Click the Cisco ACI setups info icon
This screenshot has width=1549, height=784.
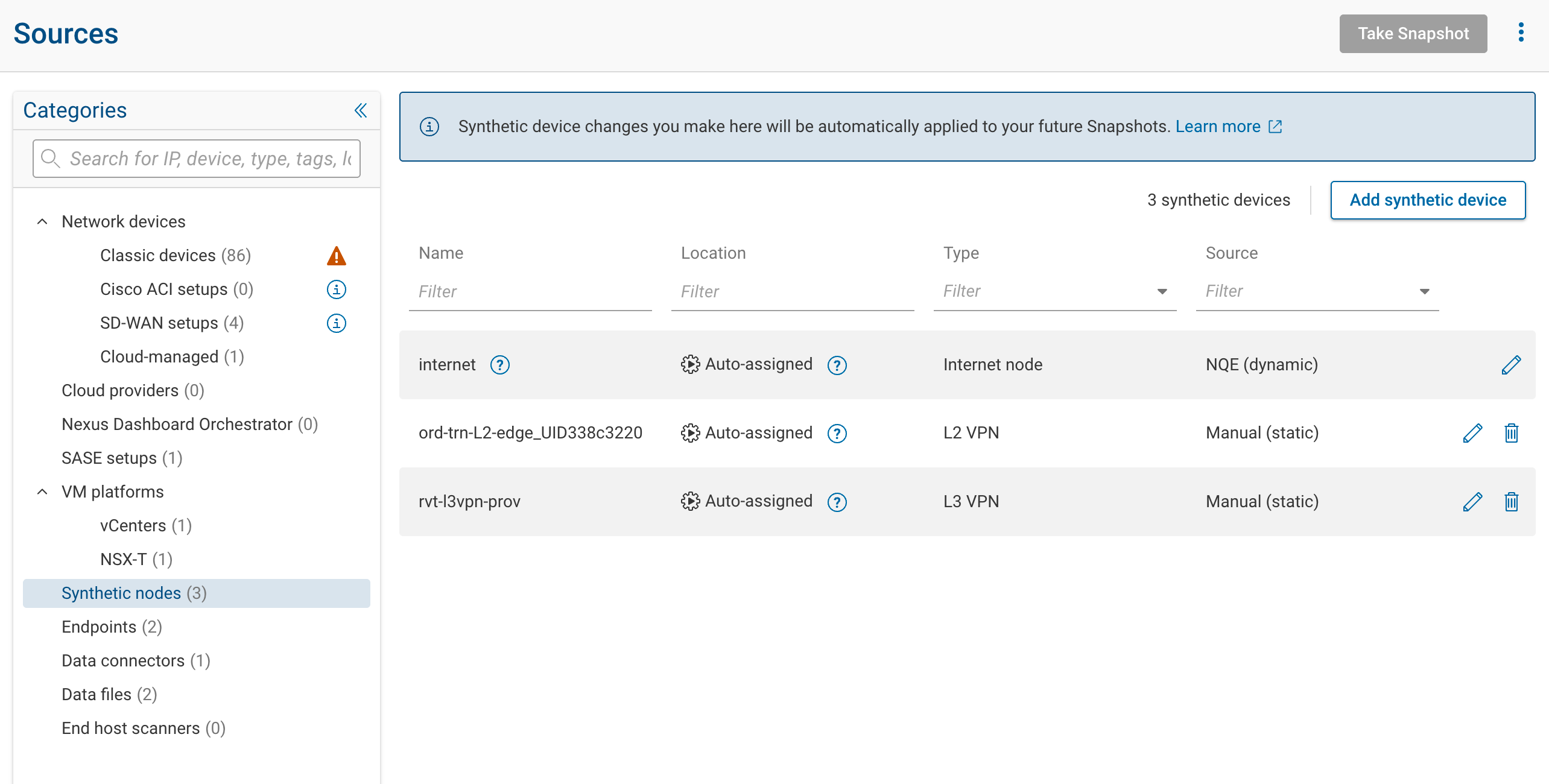337,289
